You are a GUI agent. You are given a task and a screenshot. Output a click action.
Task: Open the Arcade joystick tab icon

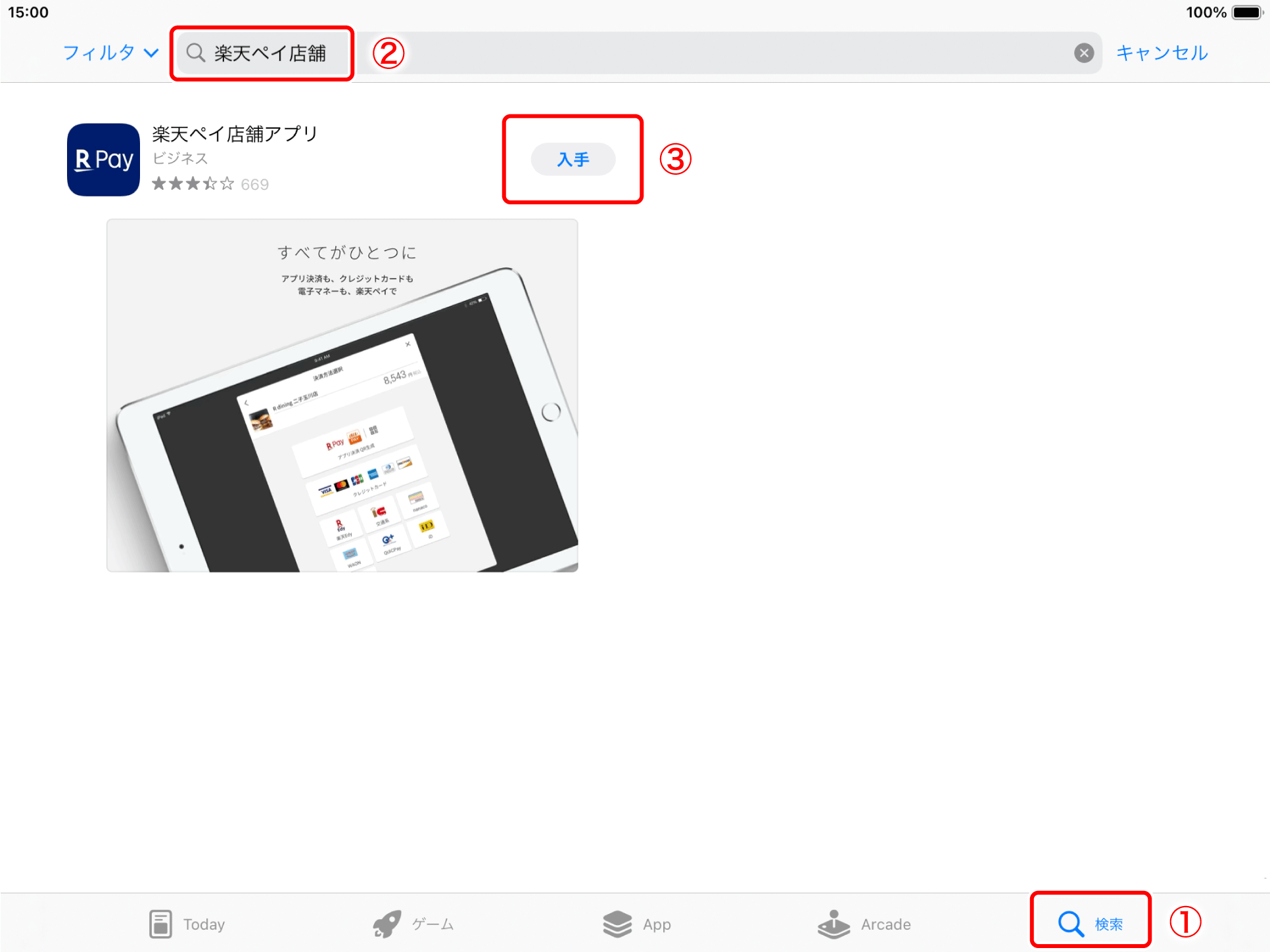(x=834, y=924)
